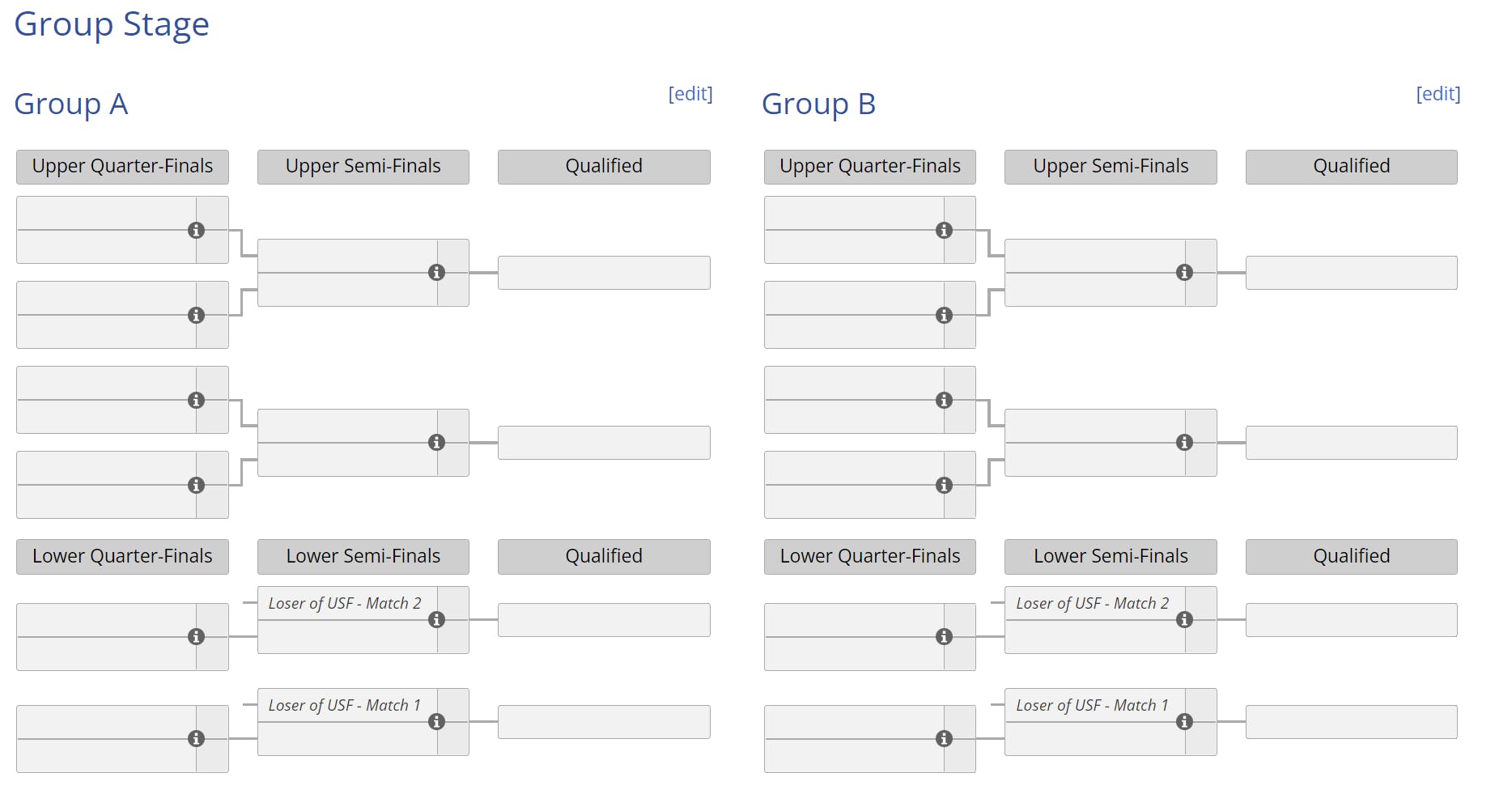Open info icon of Group B's first Upper Quarter-Final
The height and width of the screenshot is (790, 1512).
pos(944,230)
